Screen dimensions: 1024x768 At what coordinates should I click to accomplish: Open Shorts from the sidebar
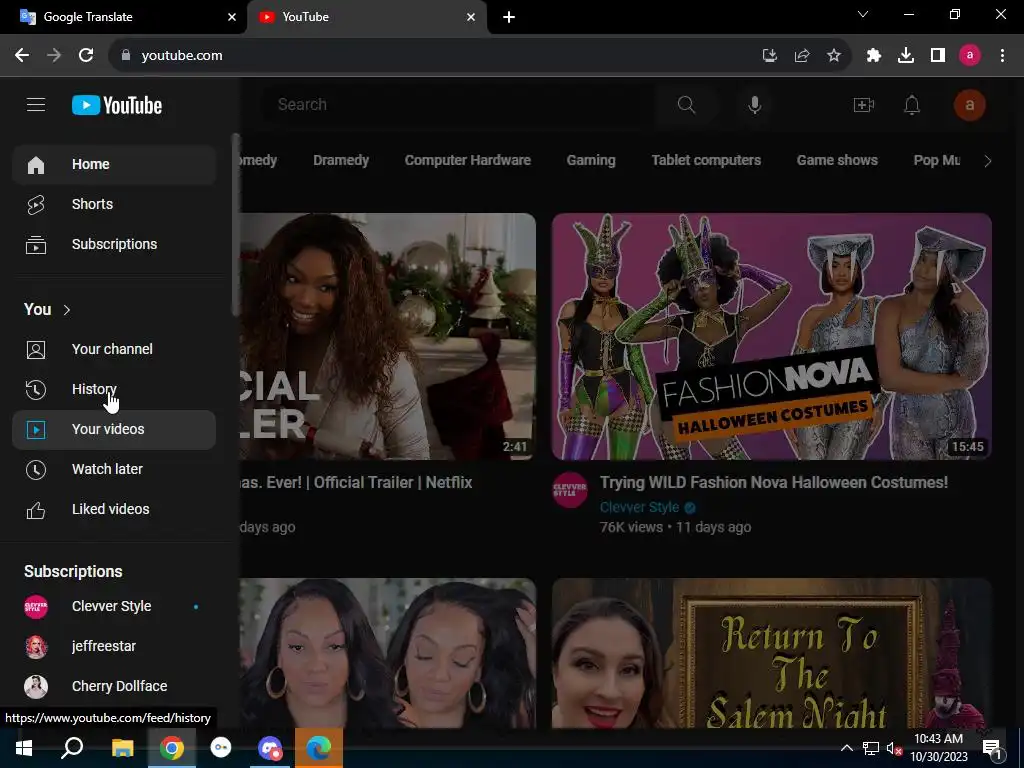point(114,204)
